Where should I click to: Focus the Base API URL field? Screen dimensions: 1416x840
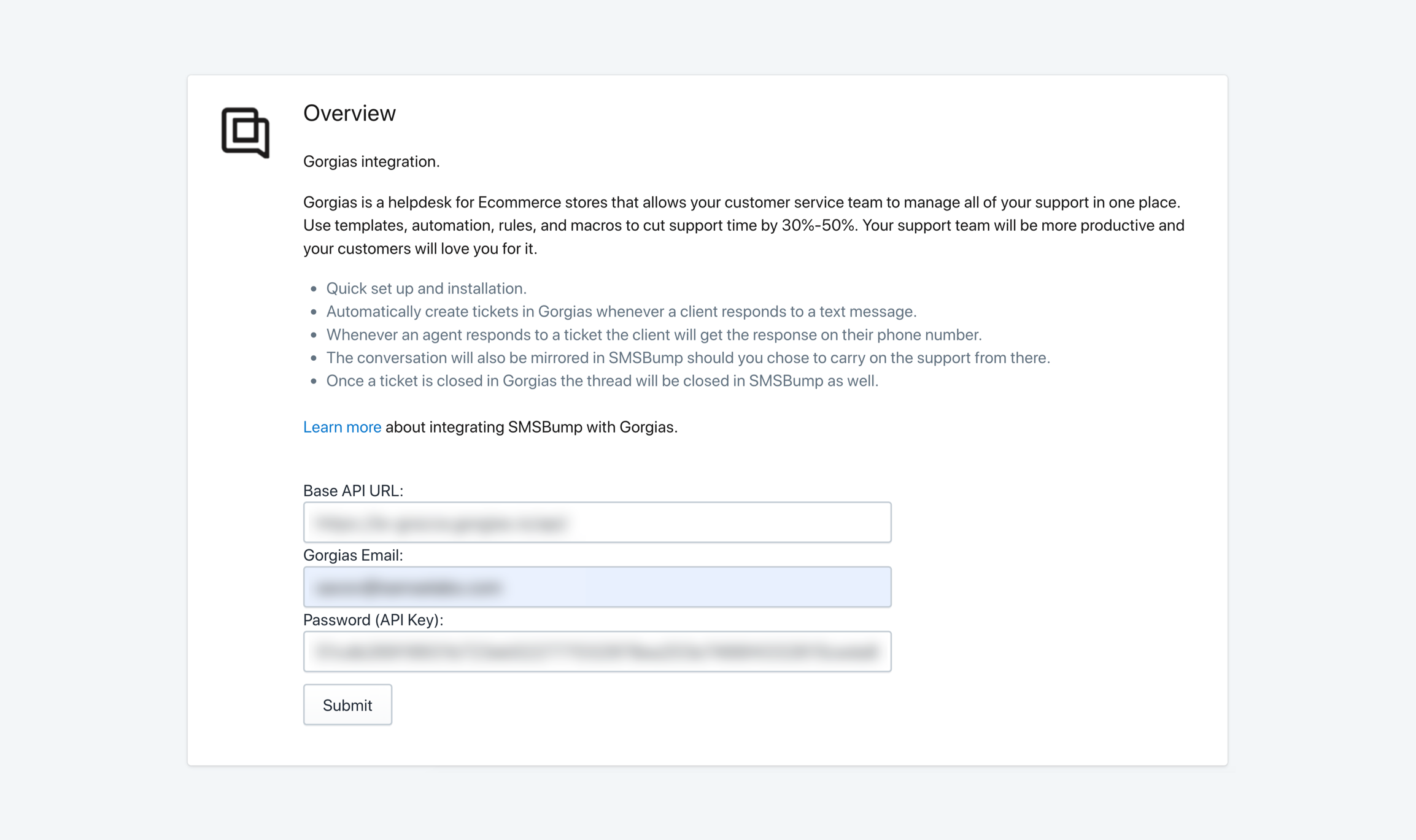[597, 522]
